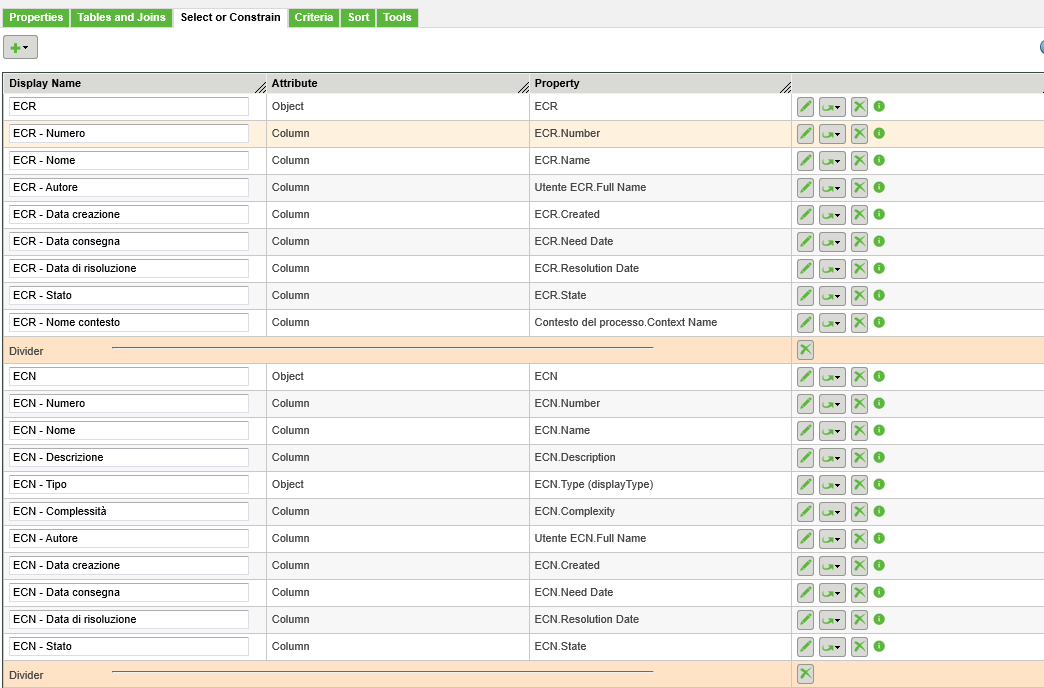
Task: Edit the ECN - Tipo entry with pencil icon
Action: click(x=805, y=484)
